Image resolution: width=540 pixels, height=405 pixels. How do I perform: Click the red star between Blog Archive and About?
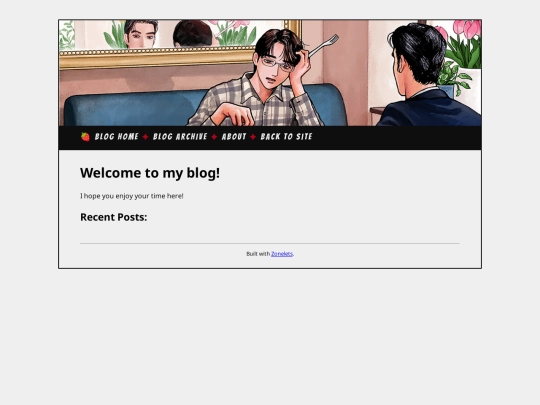point(214,137)
